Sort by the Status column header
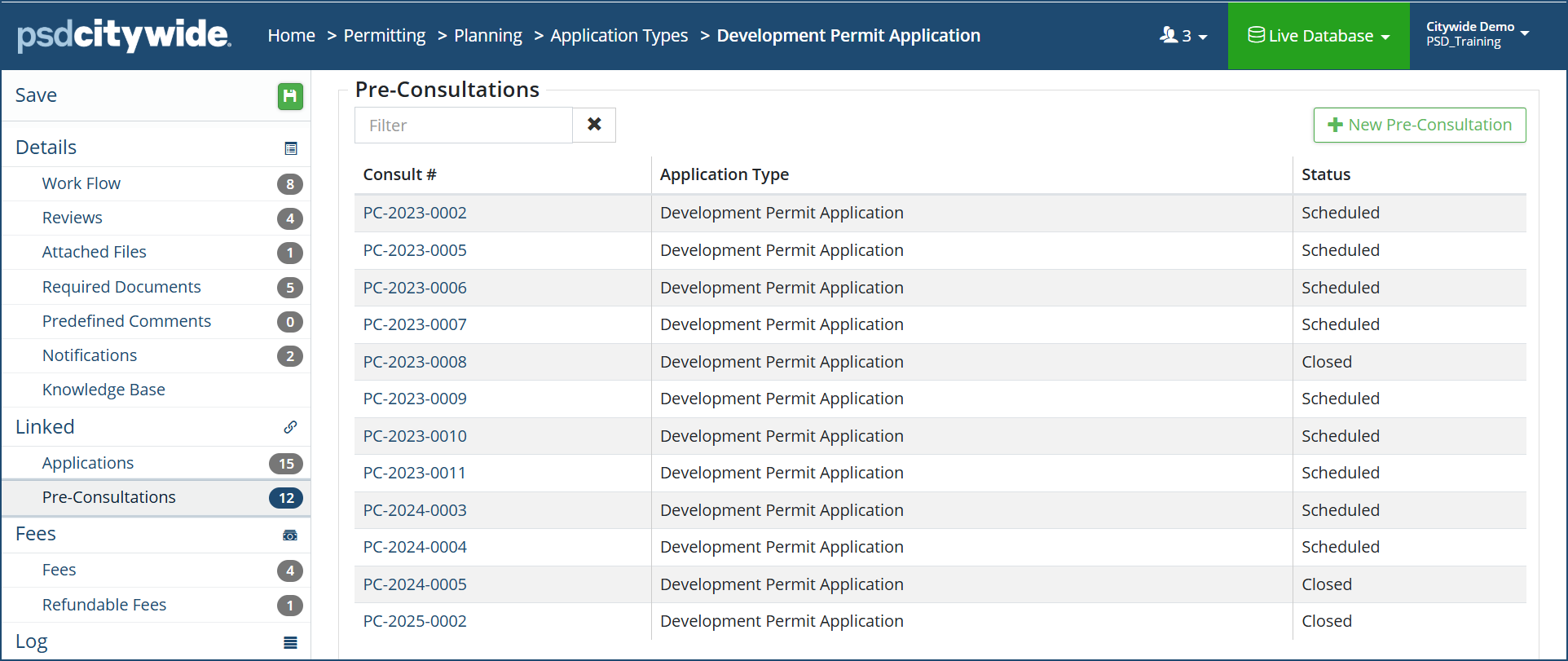 (x=1325, y=174)
